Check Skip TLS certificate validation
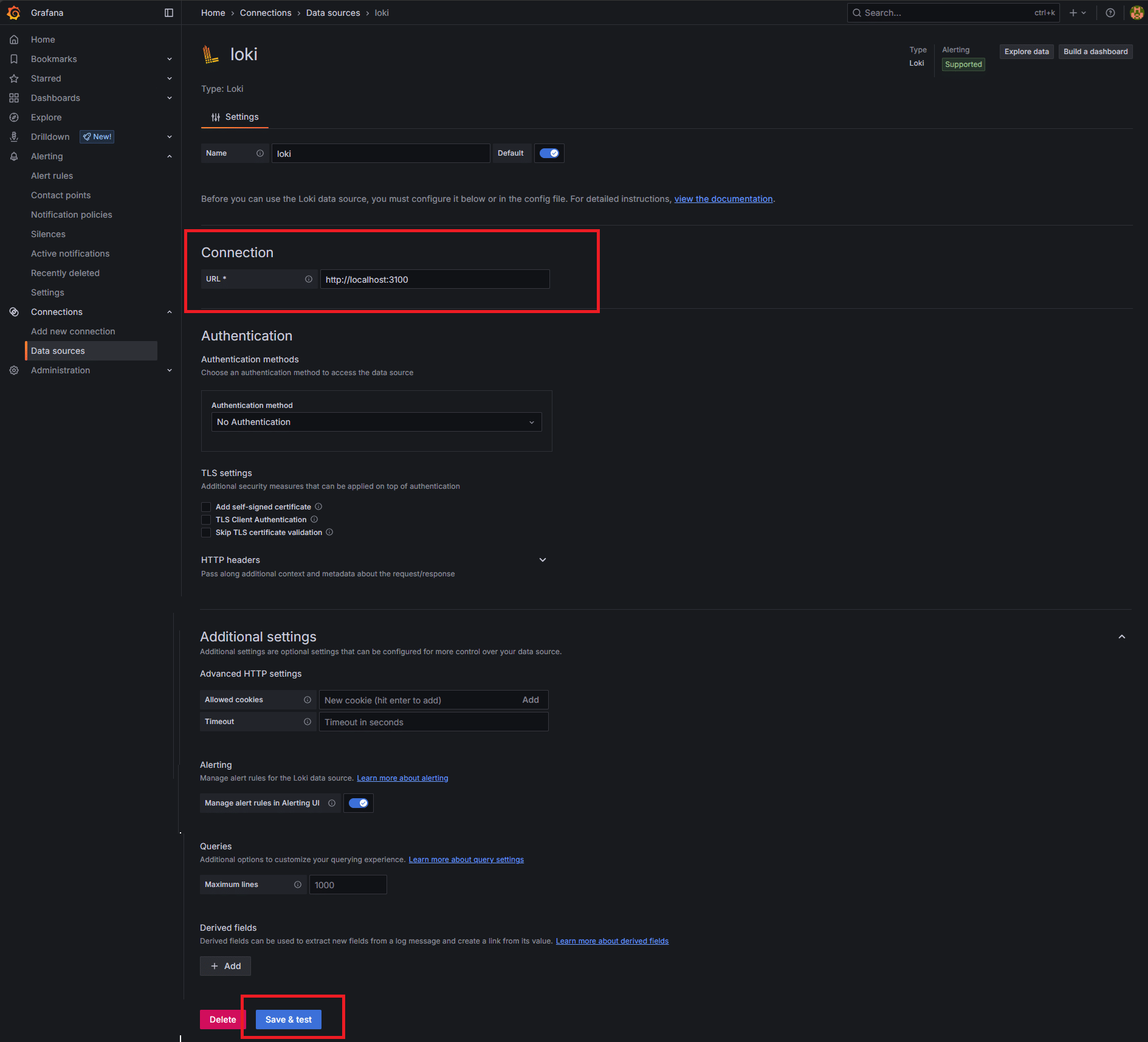The image size is (1148, 1042). tap(206, 533)
